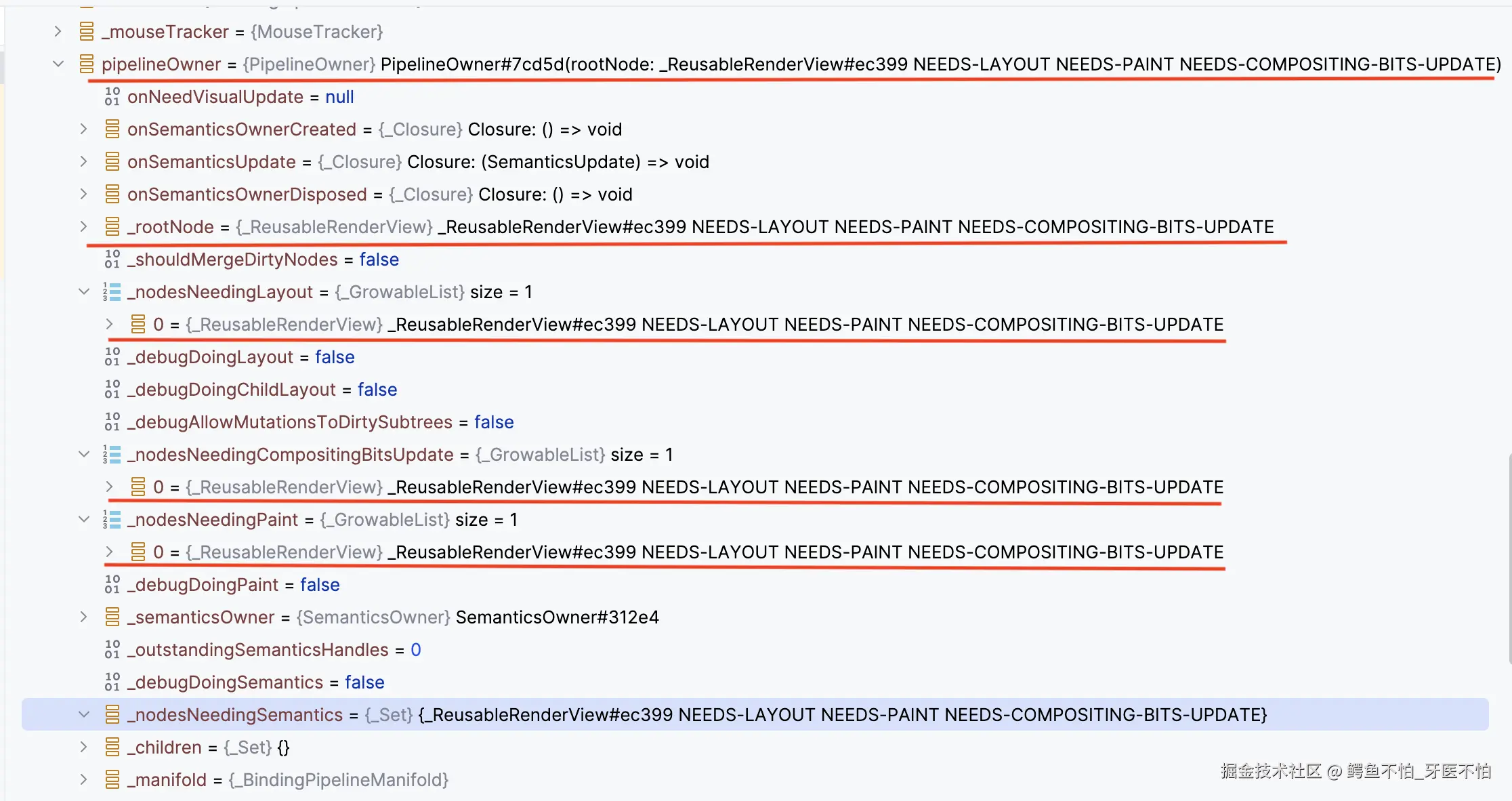The height and width of the screenshot is (801, 1512).
Task: Collapse the pipelineOwner node
Action: click(x=58, y=64)
